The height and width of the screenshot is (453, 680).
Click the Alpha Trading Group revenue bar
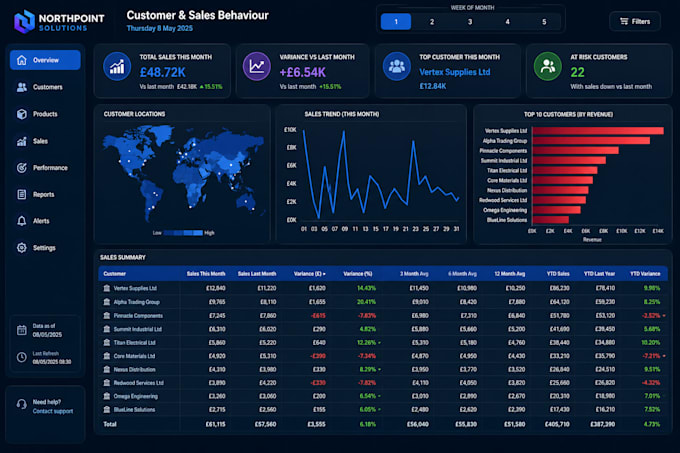(591, 141)
